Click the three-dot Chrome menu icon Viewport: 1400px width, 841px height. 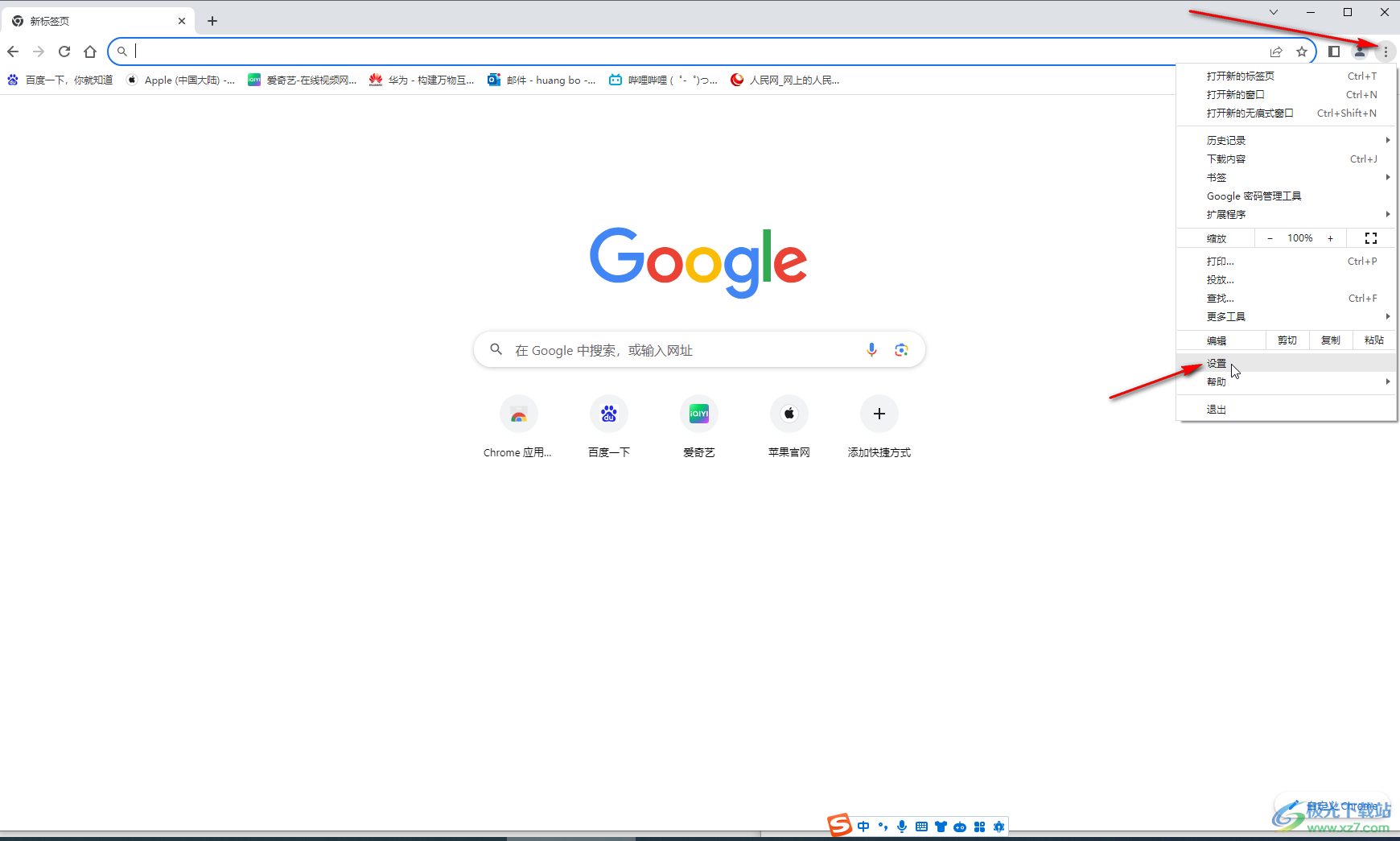click(1386, 52)
